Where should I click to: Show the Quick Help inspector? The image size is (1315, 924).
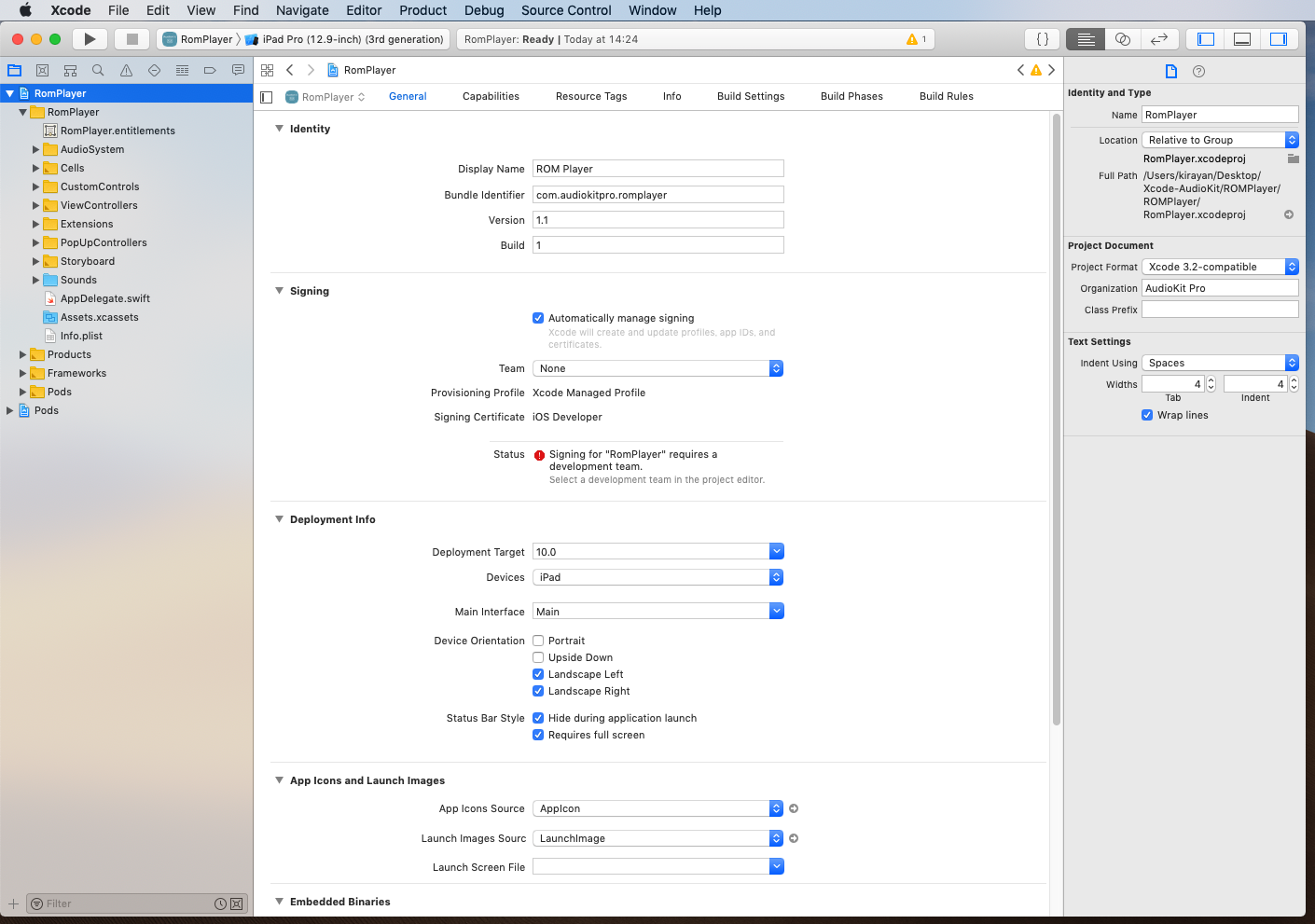click(x=1199, y=71)
